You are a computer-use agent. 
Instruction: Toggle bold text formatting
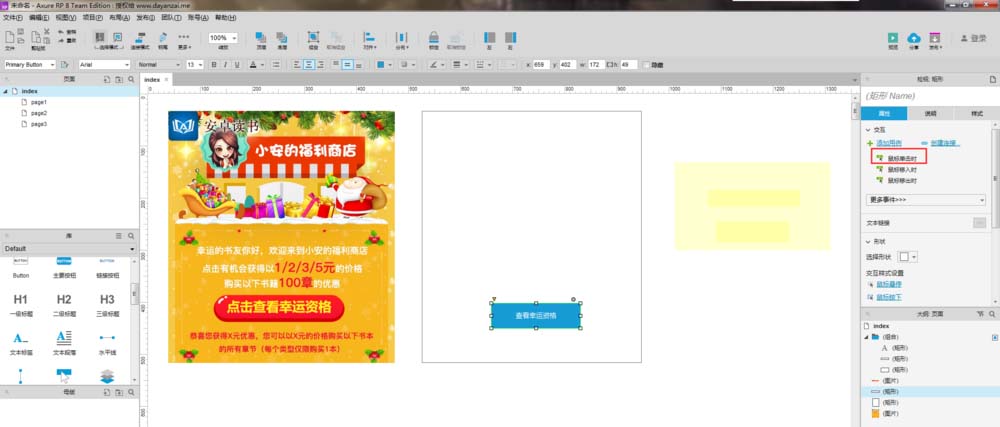tap(213, 64)
